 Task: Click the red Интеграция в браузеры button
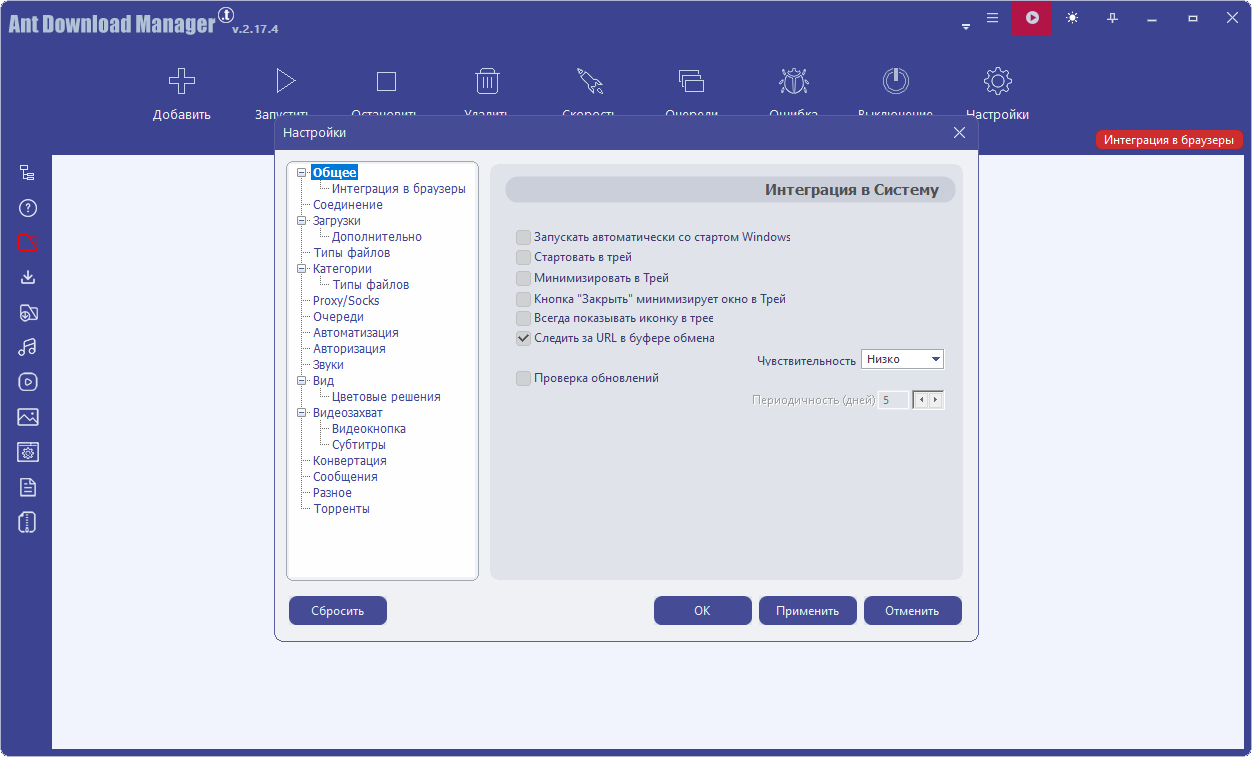(x=1169, y=140)
